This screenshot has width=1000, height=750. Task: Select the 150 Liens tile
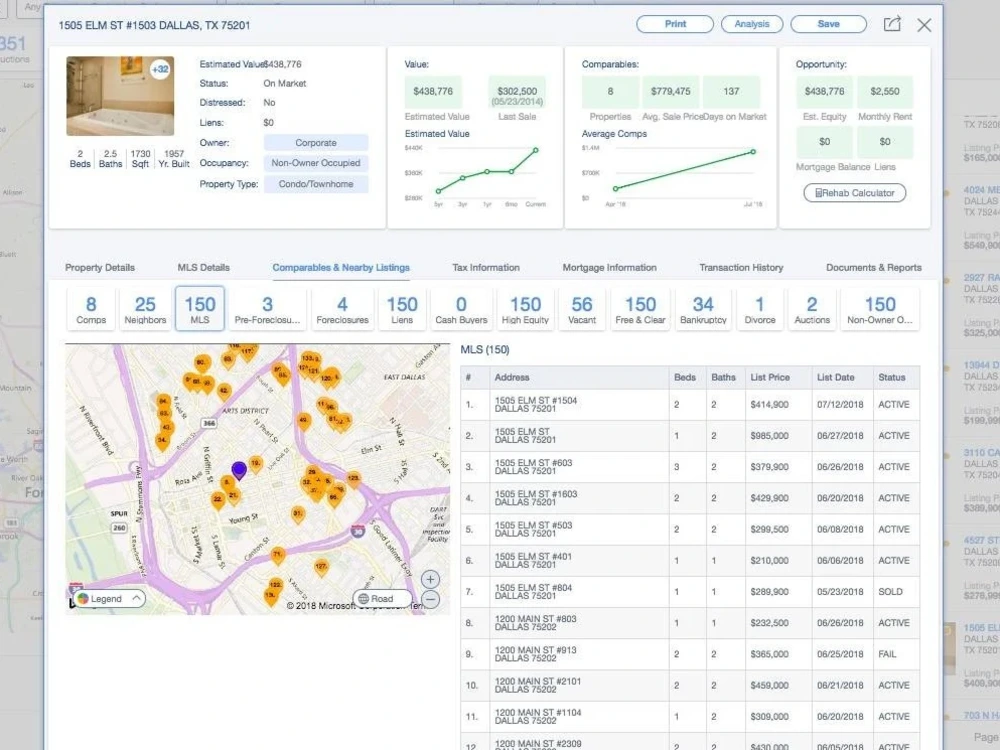coord(402,309)
